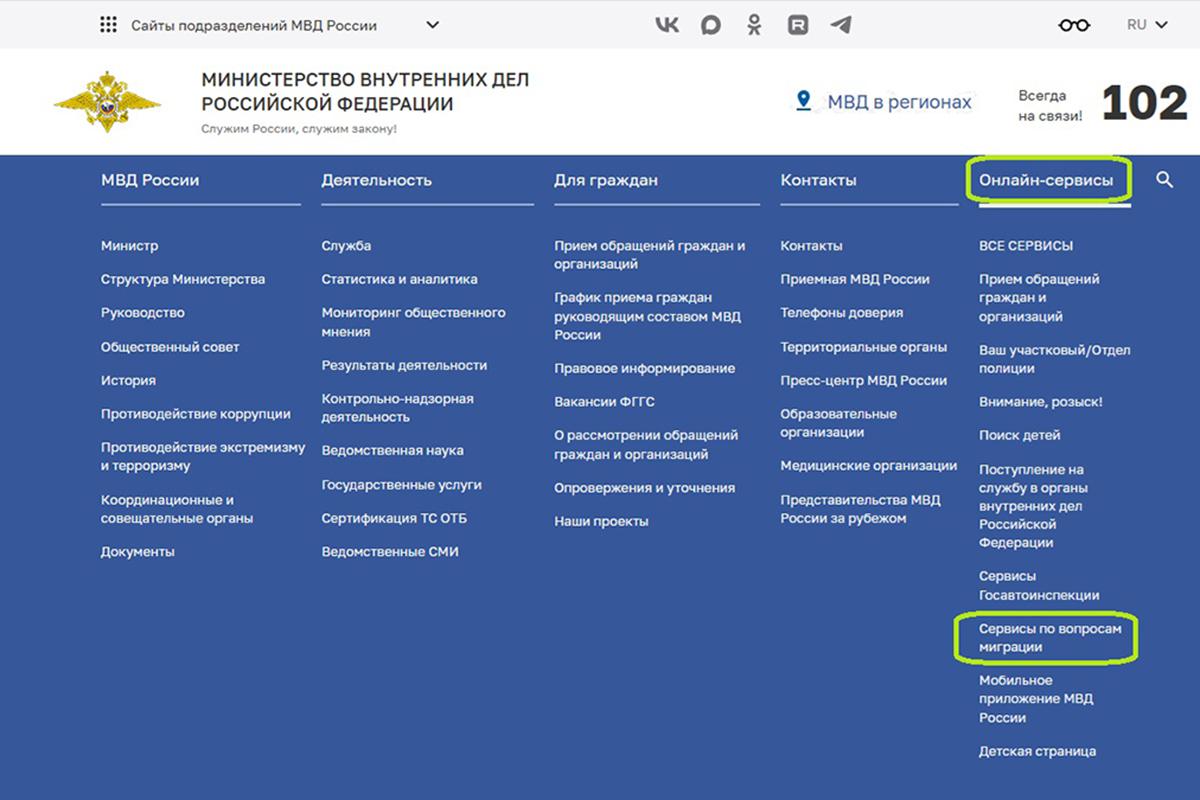1200x800 pixels.
Task: Open the 'Для граждан' menu heading
Action: [x=606, y=181]
